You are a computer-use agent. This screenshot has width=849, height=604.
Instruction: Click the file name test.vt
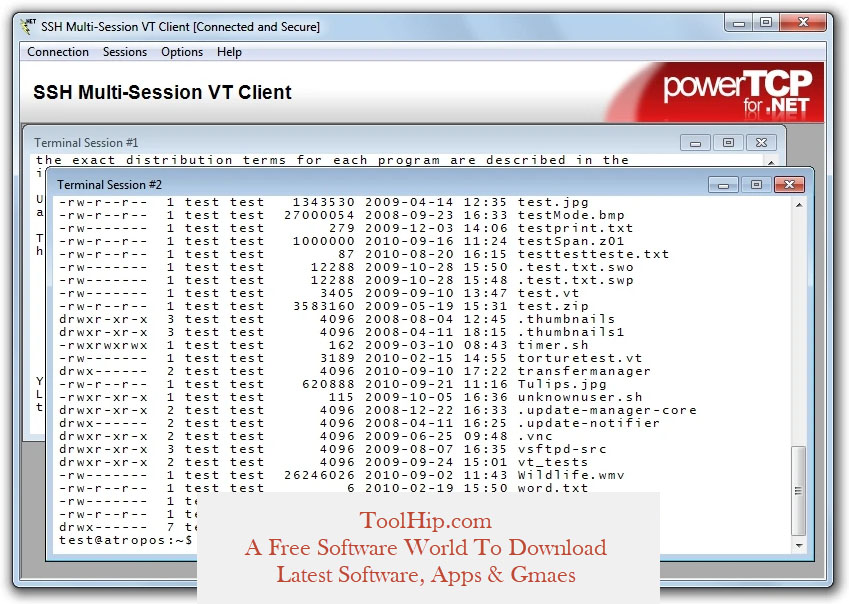(548, 293)
